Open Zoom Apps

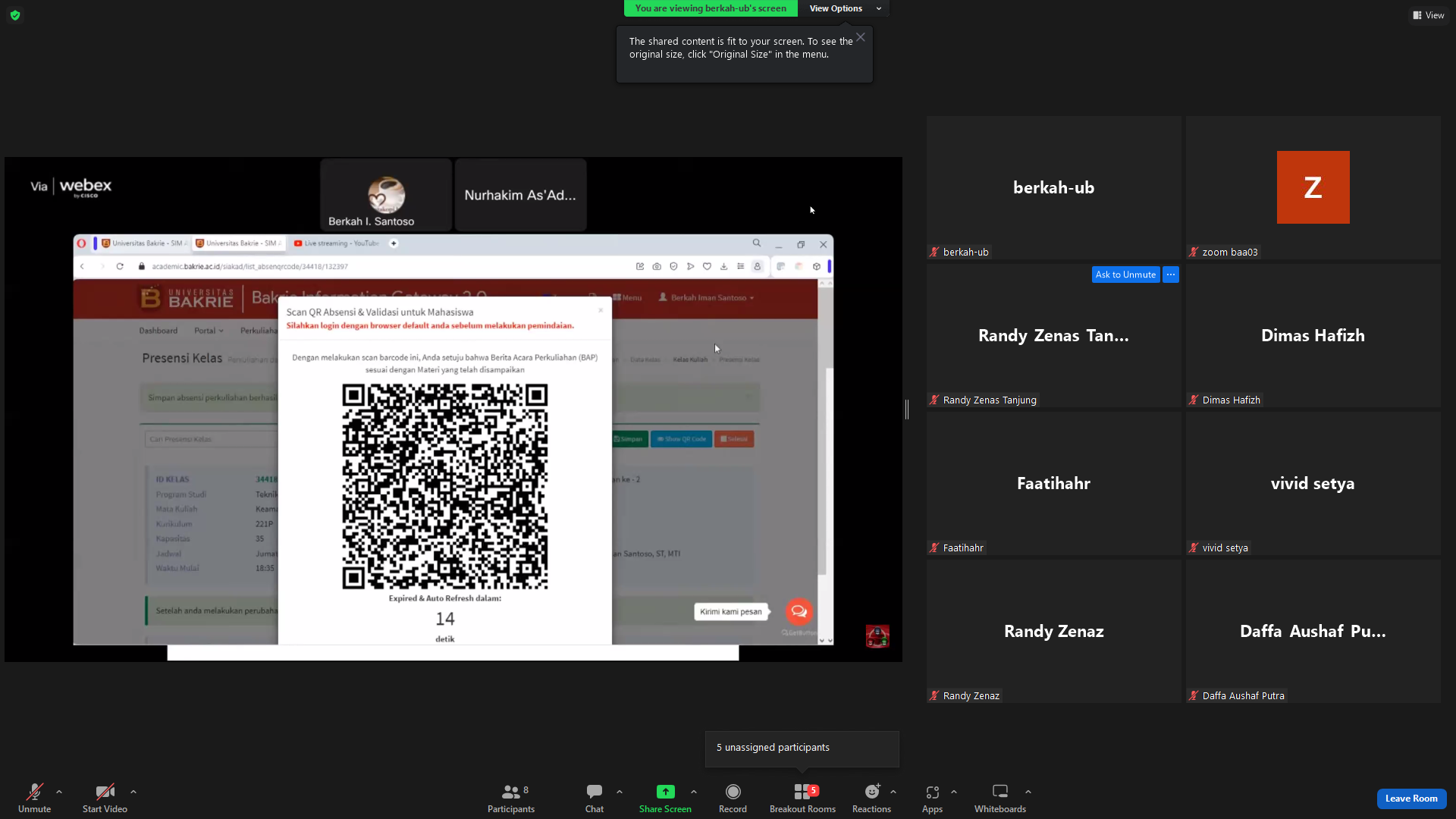[x=932, y=798]
